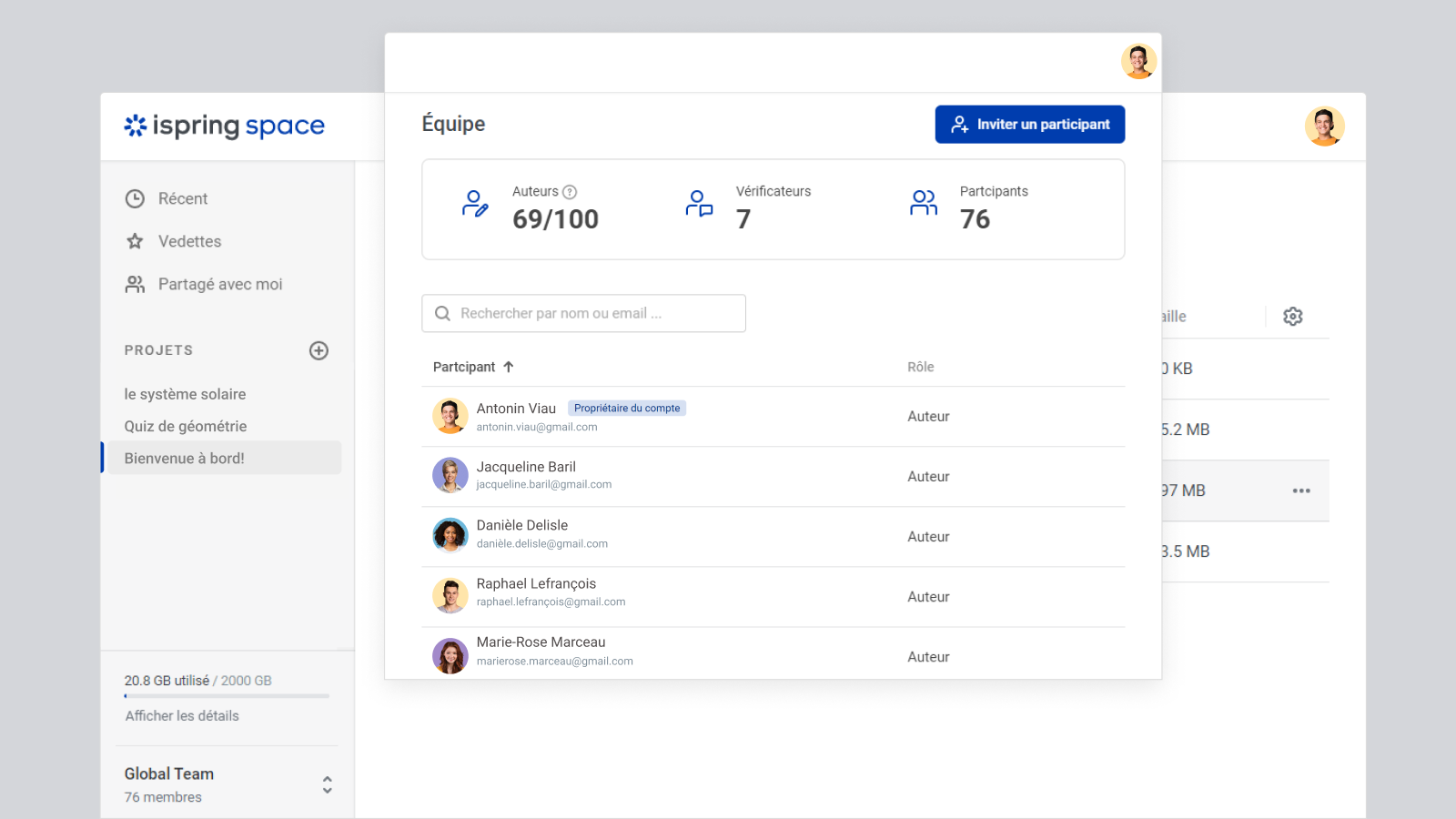Click the Participants group icon

pos(924,203)
